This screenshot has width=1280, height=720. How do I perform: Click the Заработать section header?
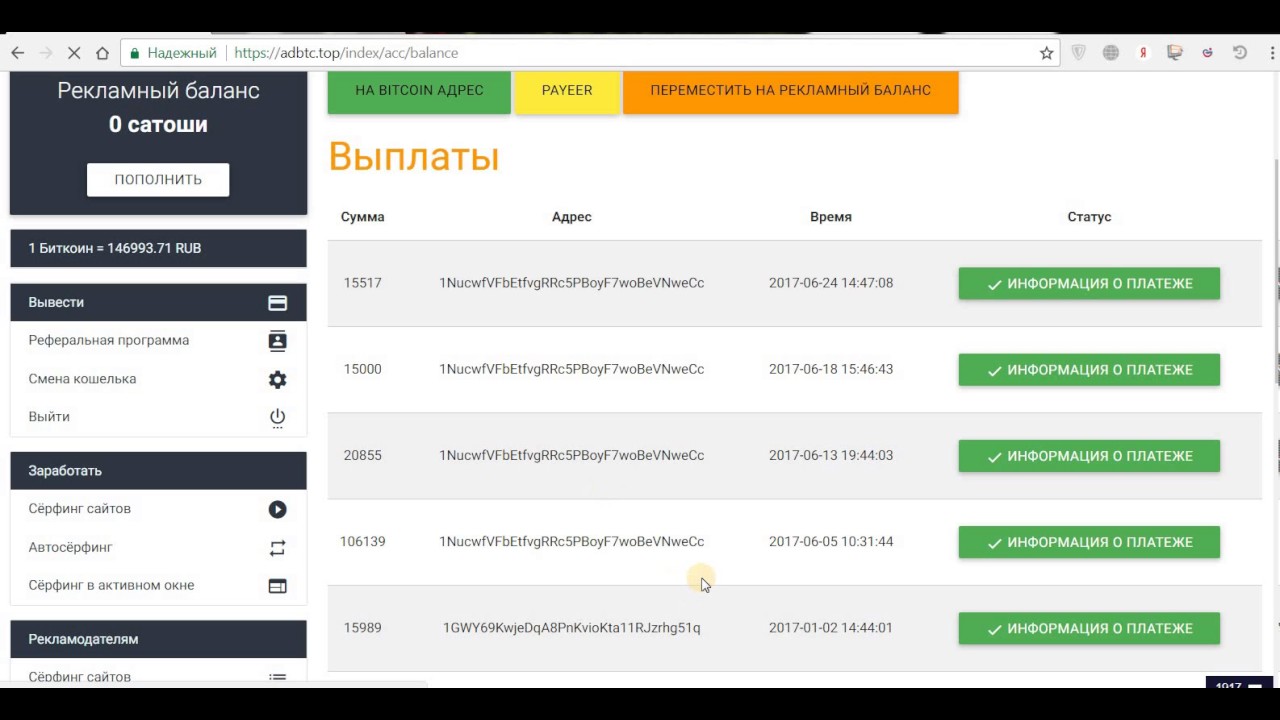click(158, 471)
